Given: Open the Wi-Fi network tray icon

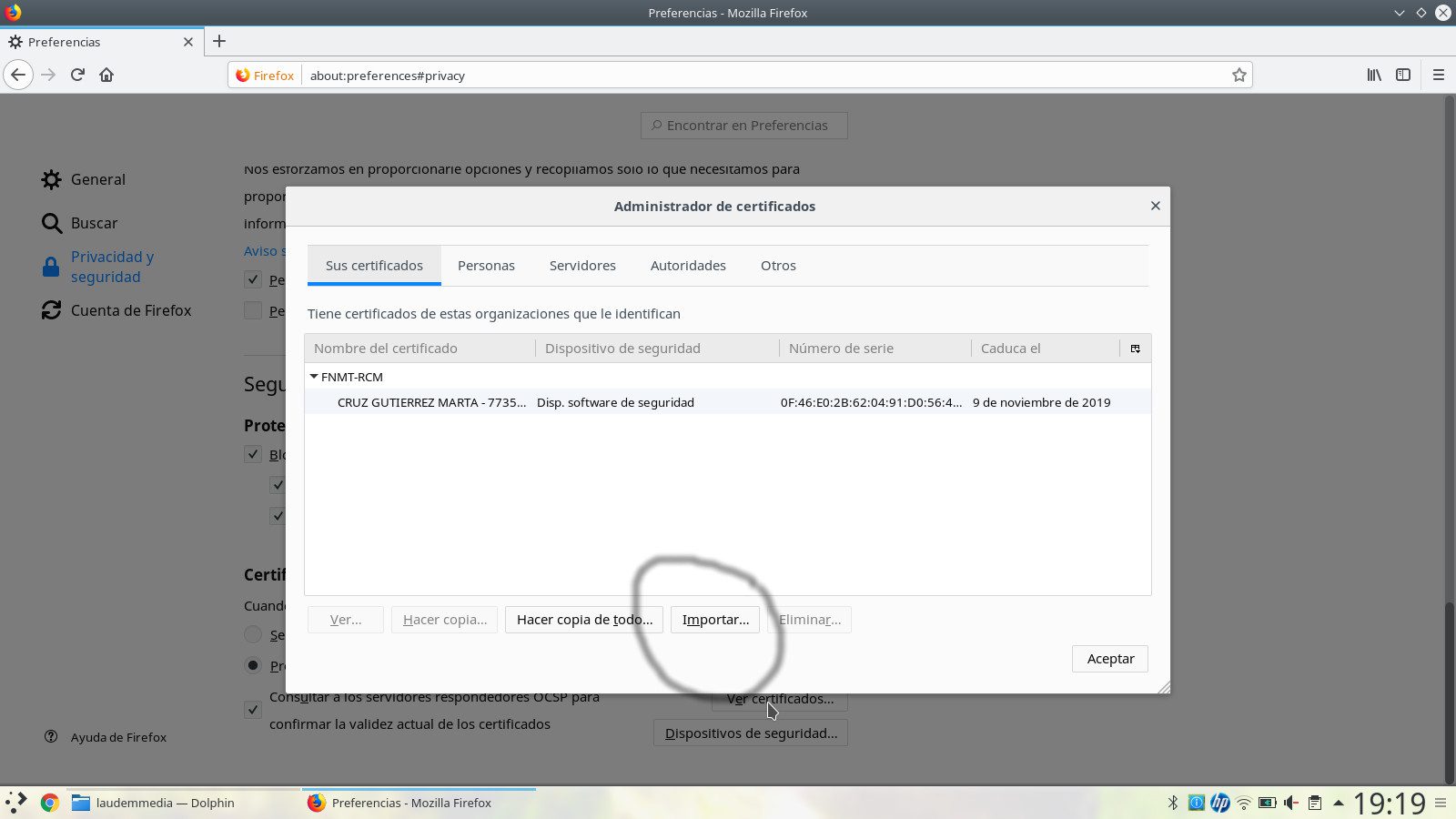Looking at the screenshot, I should coord(1243,803).
